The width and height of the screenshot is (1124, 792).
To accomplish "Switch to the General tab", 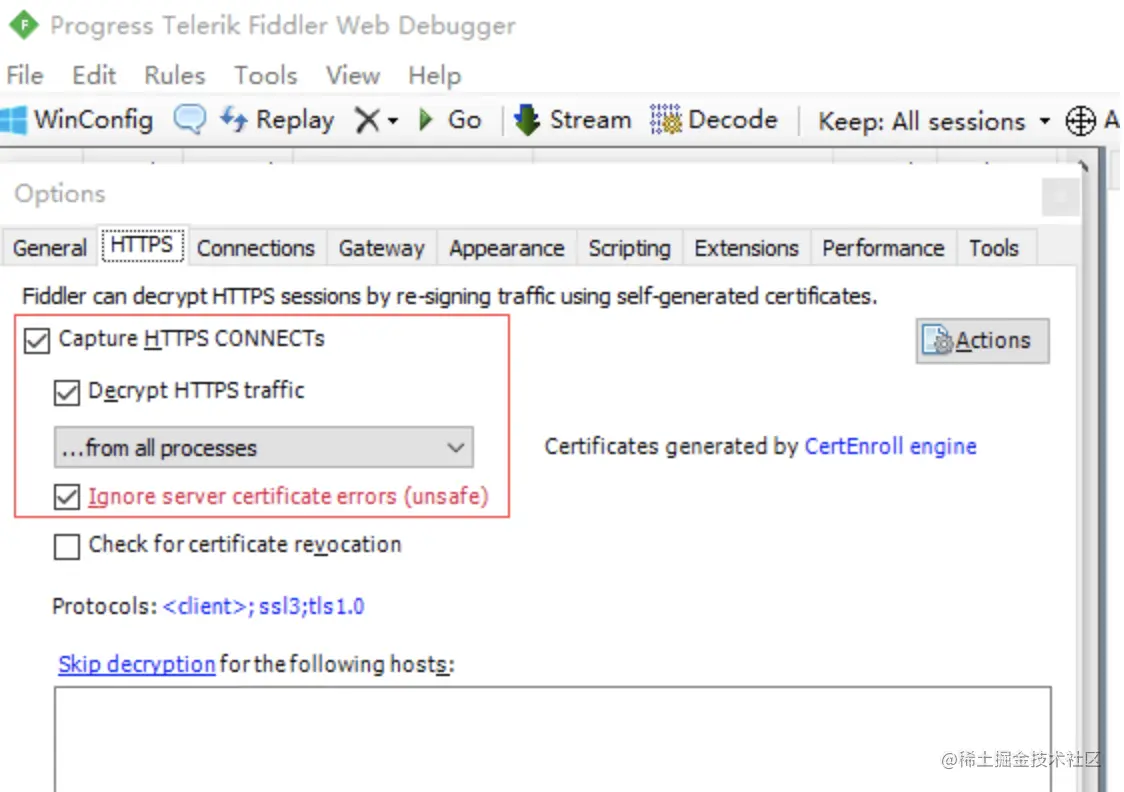I will click(x=49, y=248).
